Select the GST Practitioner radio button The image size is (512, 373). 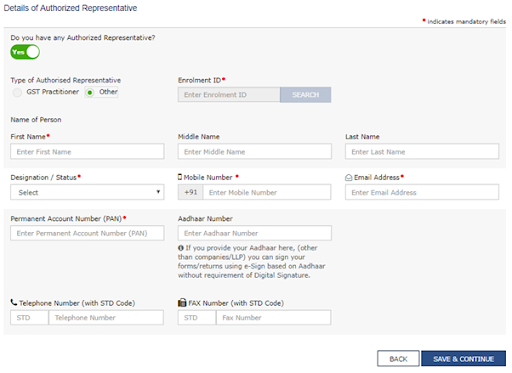point(17,92)
